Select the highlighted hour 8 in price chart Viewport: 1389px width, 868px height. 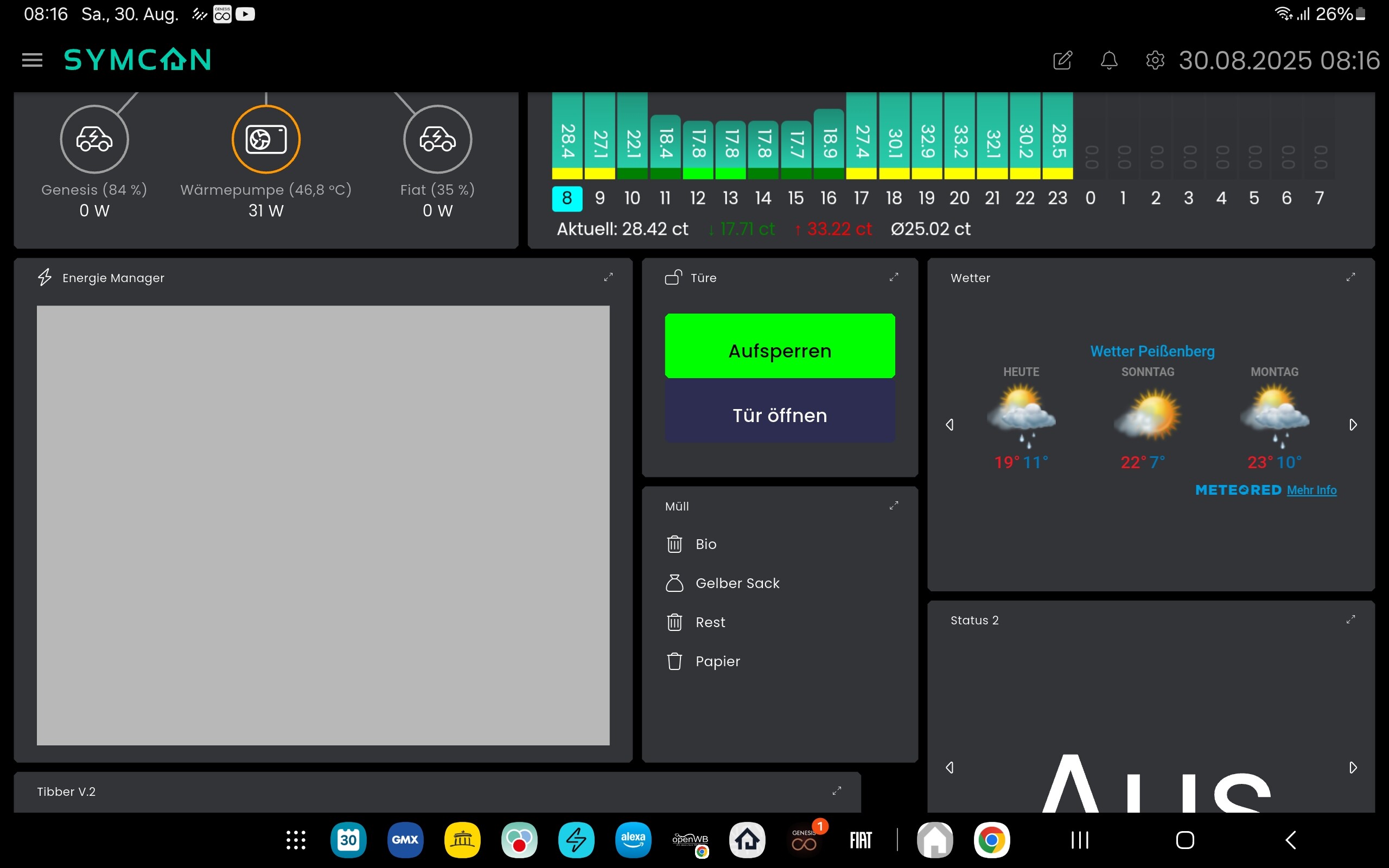point(567,198)
